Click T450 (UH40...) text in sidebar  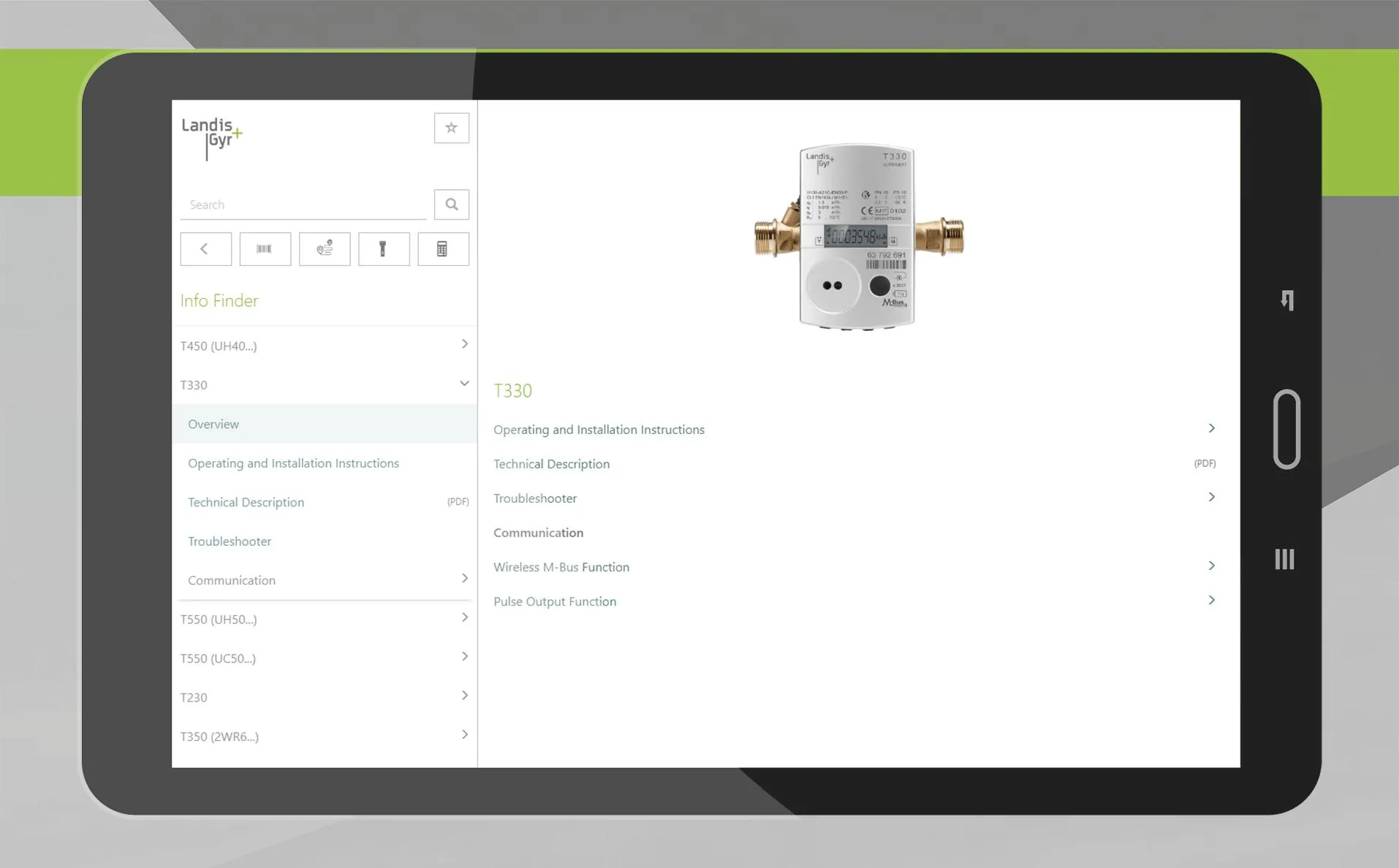coord(219,346)
